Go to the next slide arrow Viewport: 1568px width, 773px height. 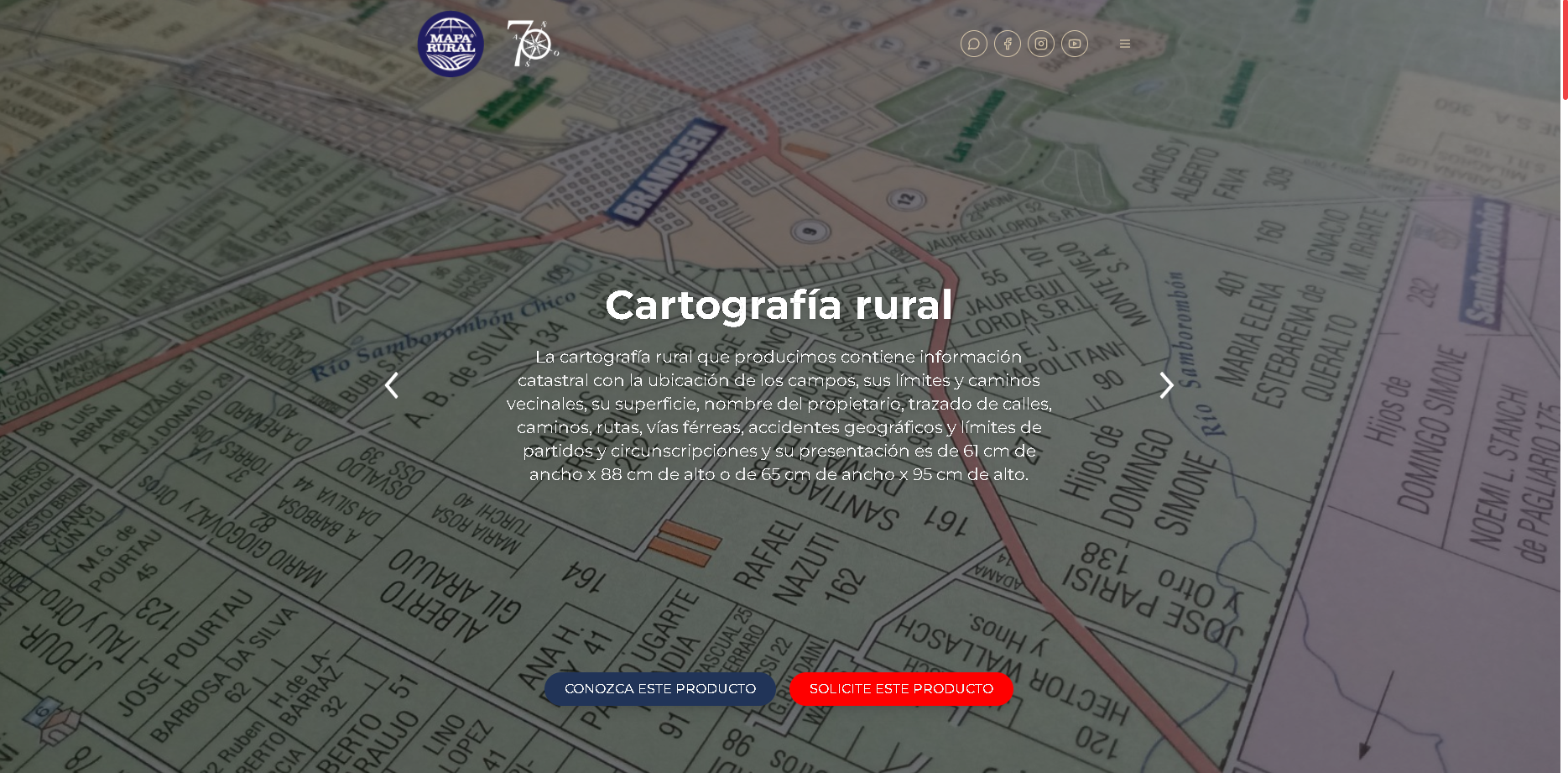1166,385
